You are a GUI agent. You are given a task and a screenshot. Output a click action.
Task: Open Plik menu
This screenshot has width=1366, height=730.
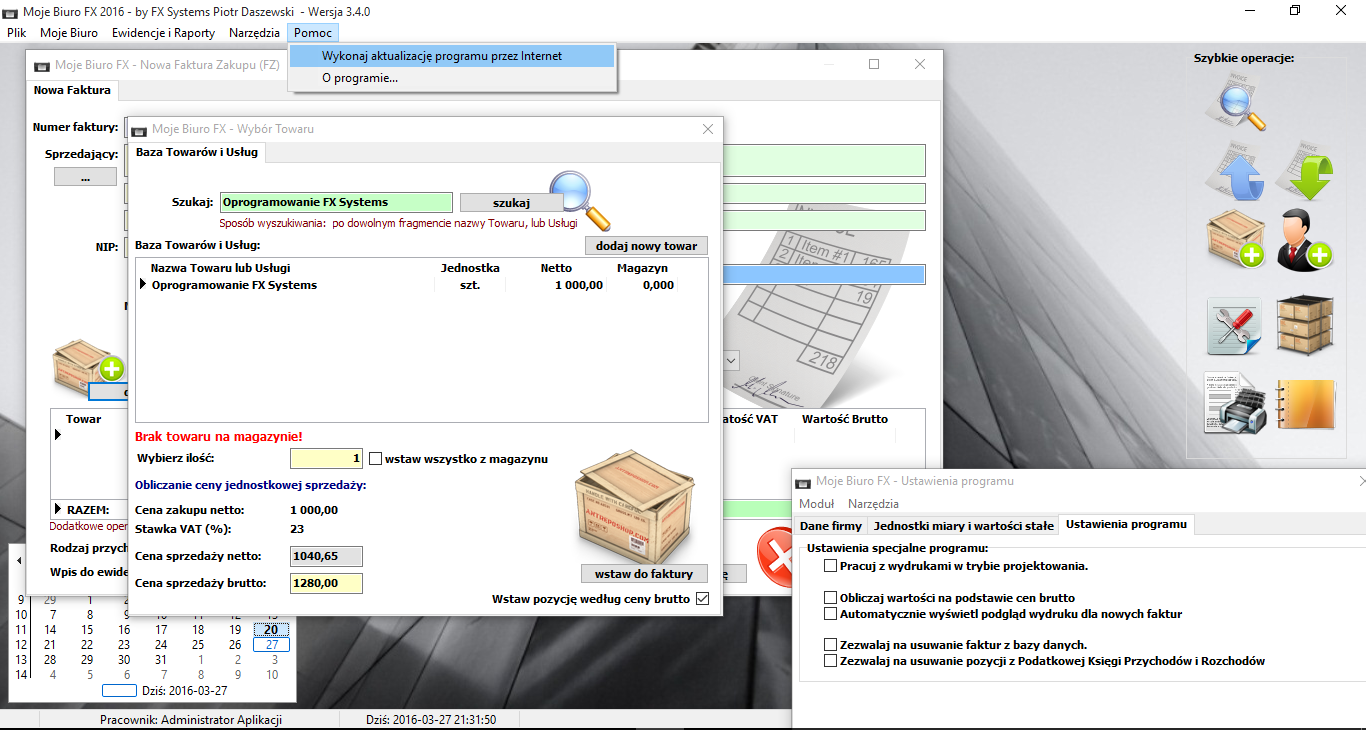pos(16,33)
